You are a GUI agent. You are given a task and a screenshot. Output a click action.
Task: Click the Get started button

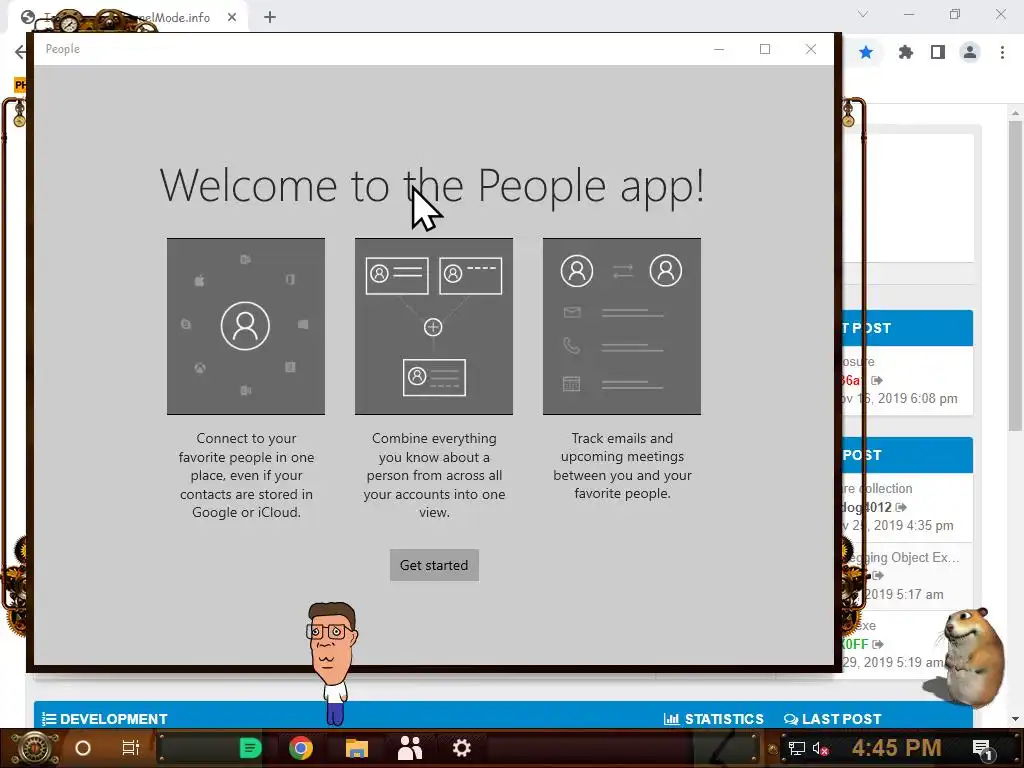434,565
